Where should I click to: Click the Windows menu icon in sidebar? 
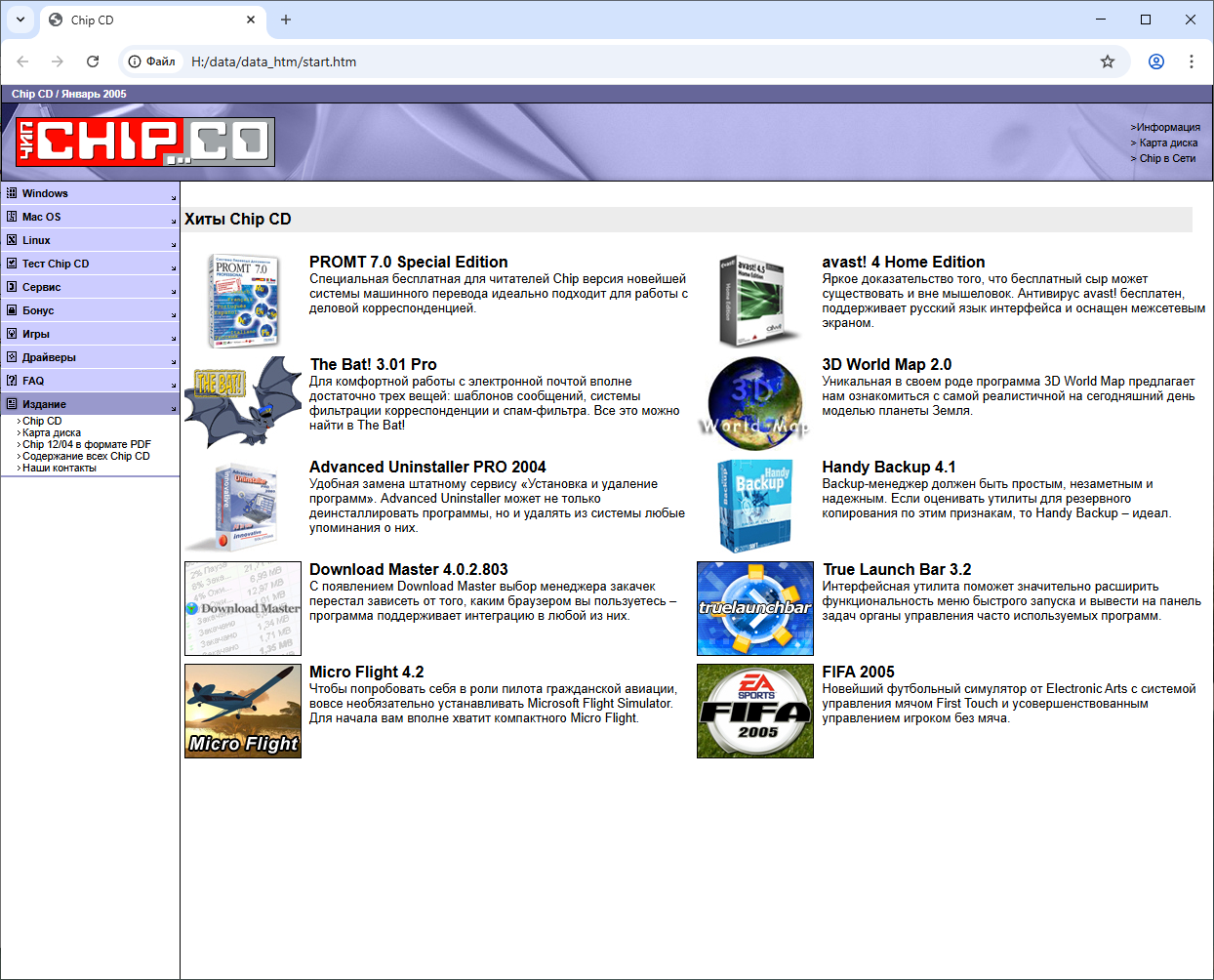(12, 193)
